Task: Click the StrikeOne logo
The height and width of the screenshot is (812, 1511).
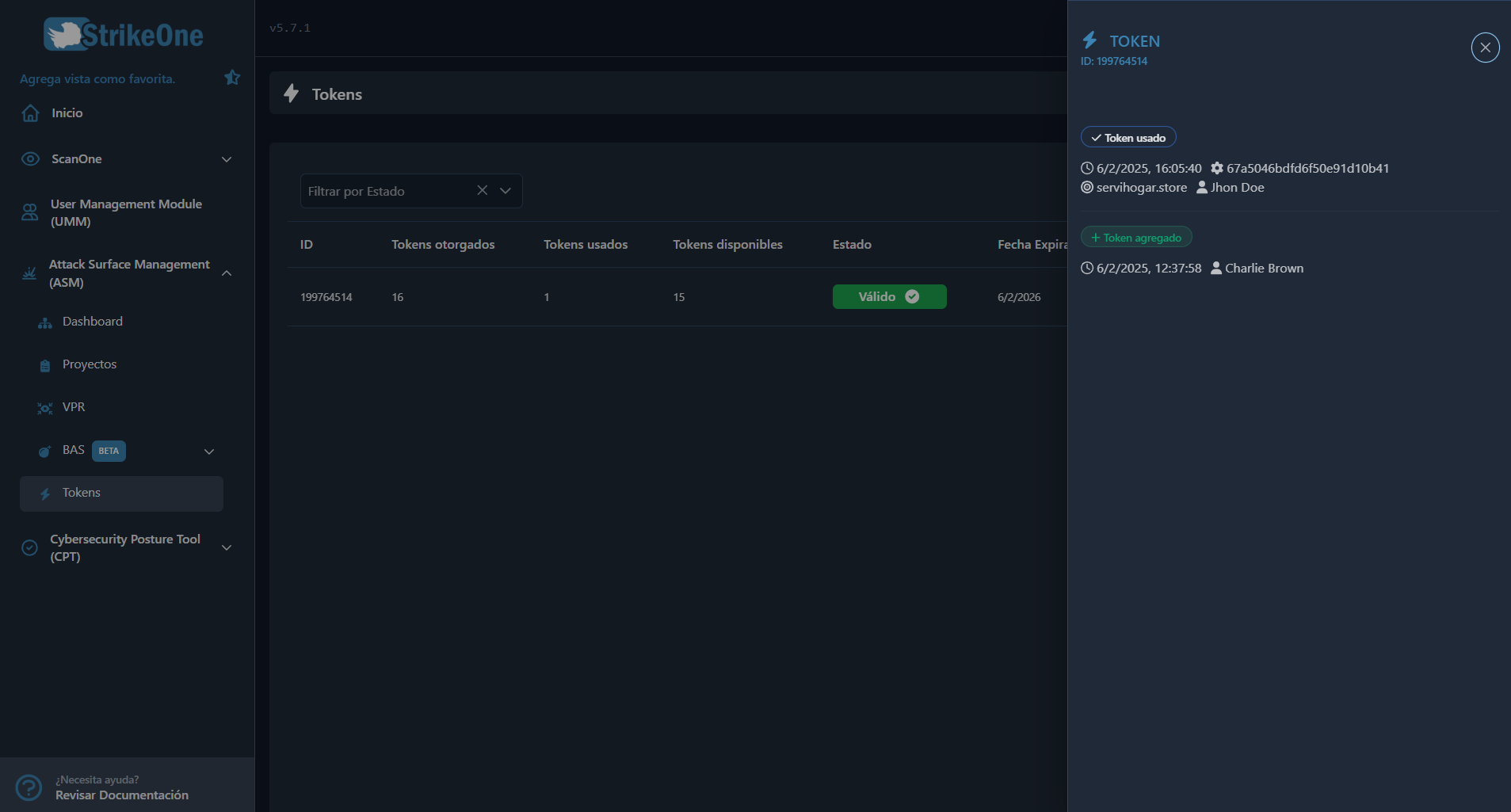Action: click(x=122, y=33)
